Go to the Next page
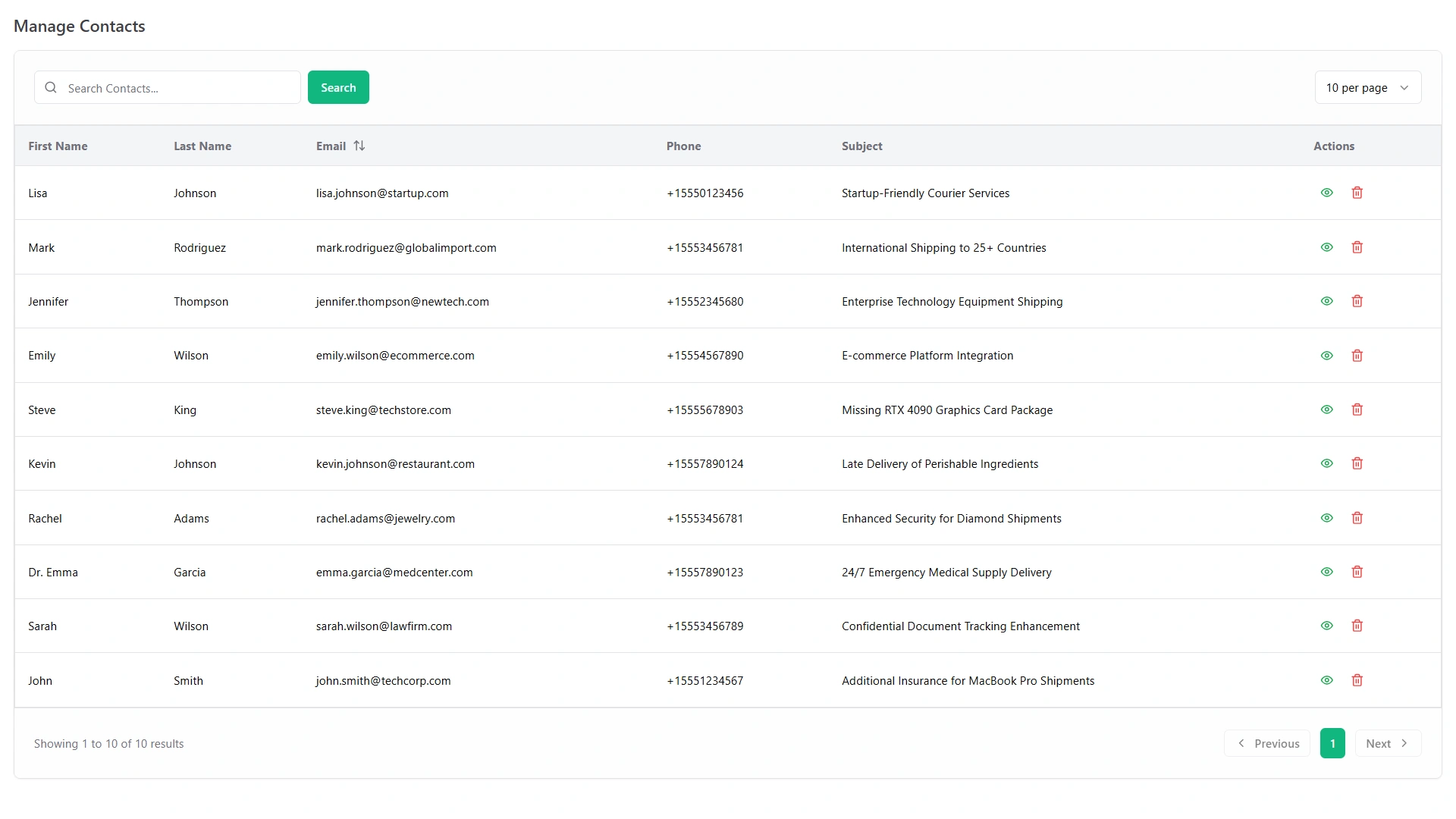Screen dimensions: 1456x819 (1388, 743)
